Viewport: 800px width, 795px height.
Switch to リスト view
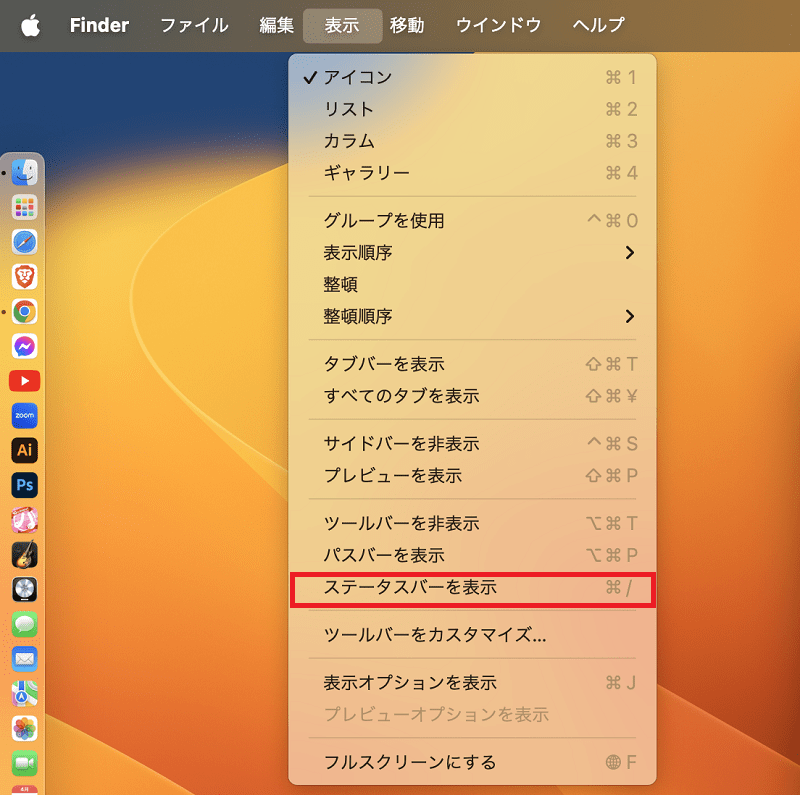pyautogui.click(x=472, y=109)
